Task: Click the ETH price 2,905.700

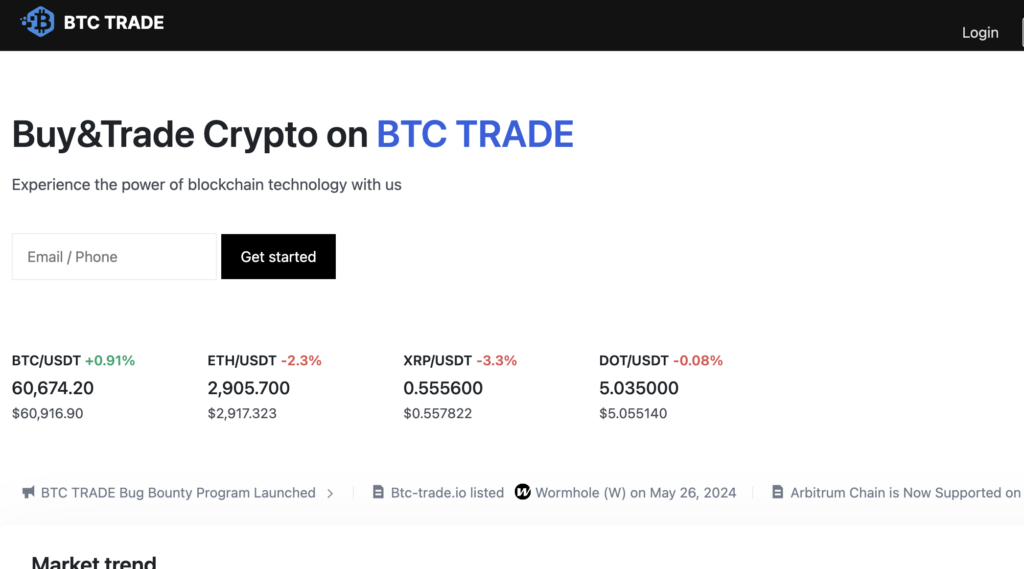Action: click(249, 388)
